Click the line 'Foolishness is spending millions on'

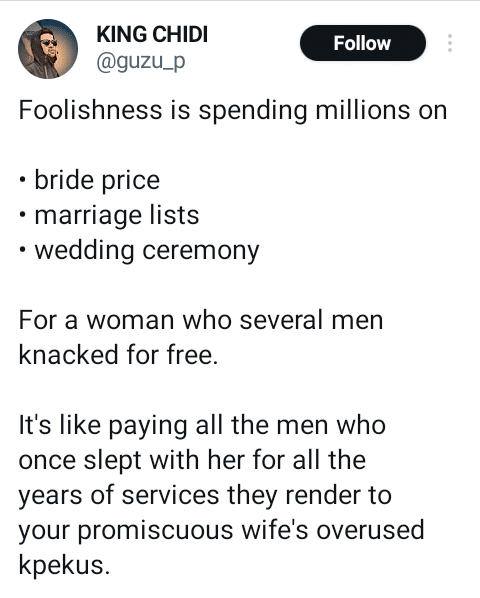point(233,111)
